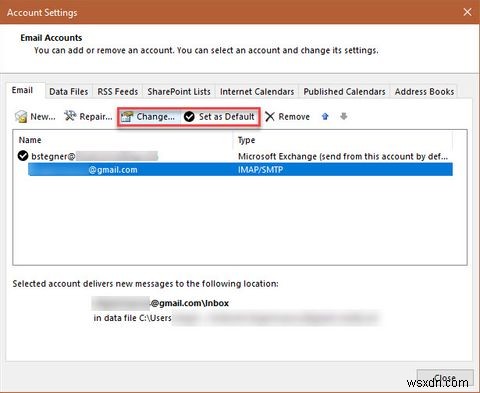Click default checkmark beside bstegner account
This screenshot has height=393, width=480.
click(x=23, y=156)
